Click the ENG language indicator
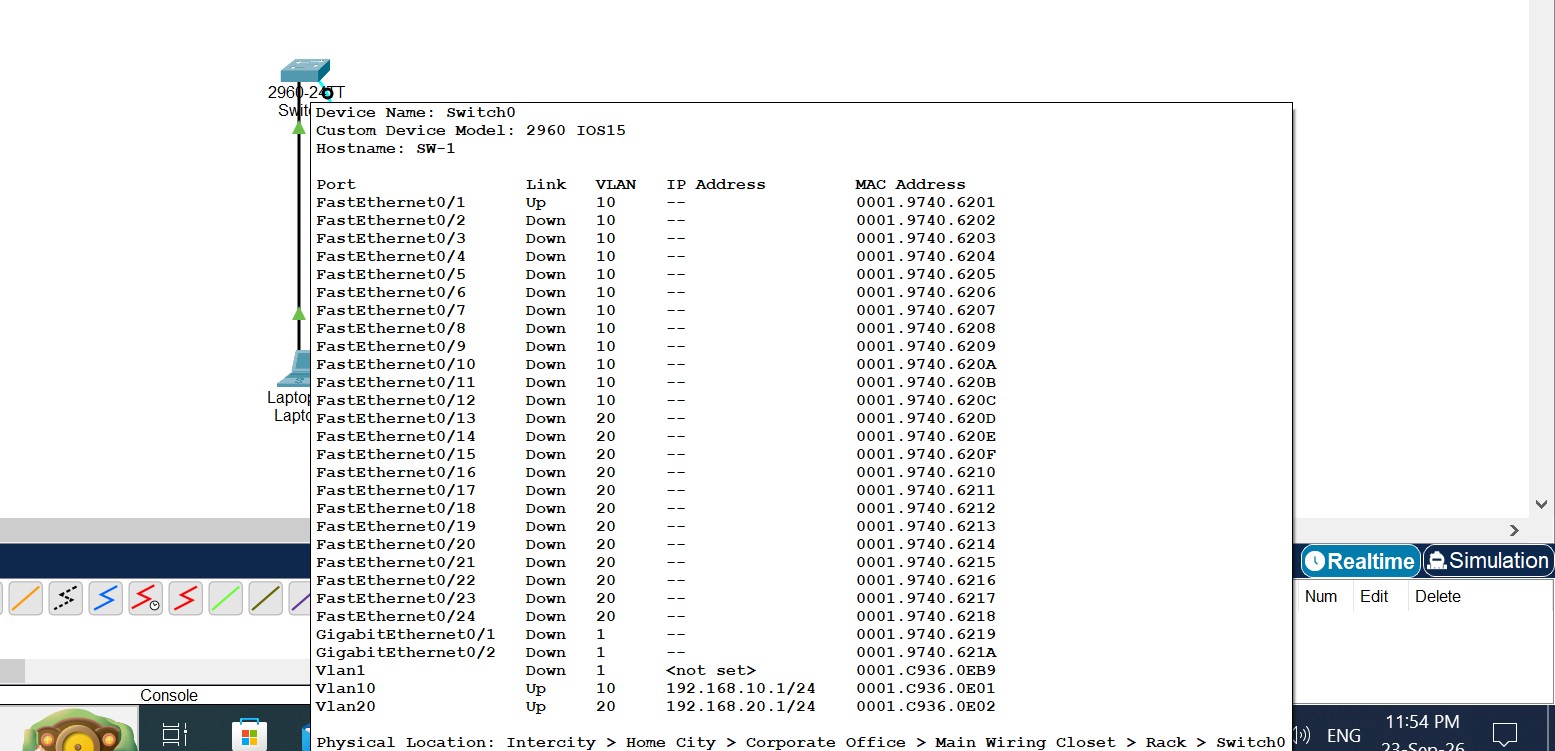This screenshot has height=751, width=1555. click(x=1343, y=736)
